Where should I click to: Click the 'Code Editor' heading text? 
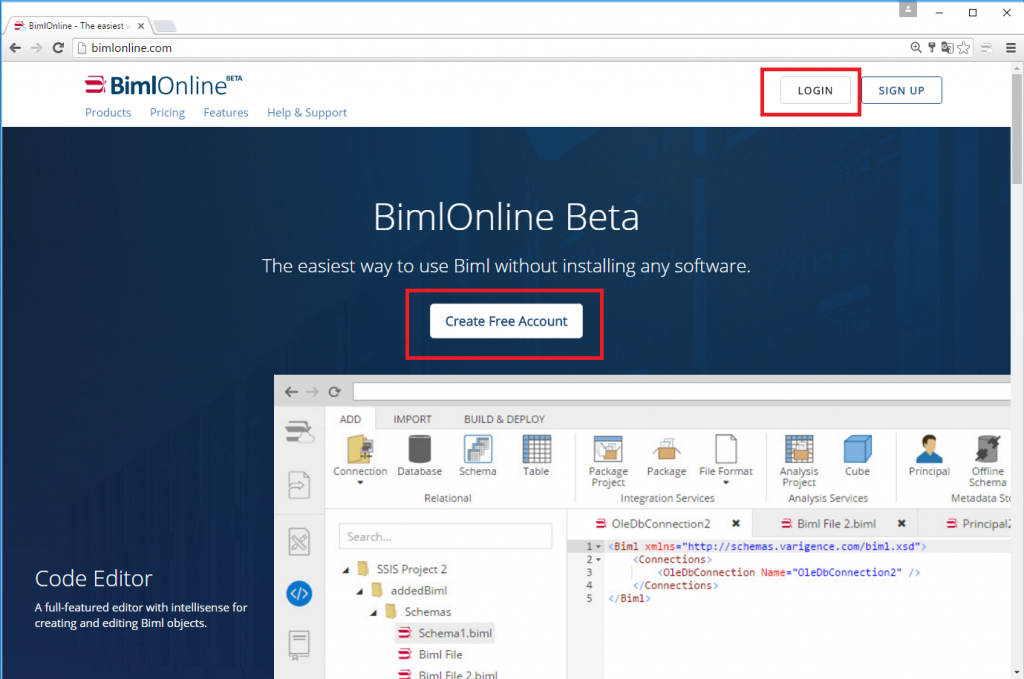(x=93, y=578)
